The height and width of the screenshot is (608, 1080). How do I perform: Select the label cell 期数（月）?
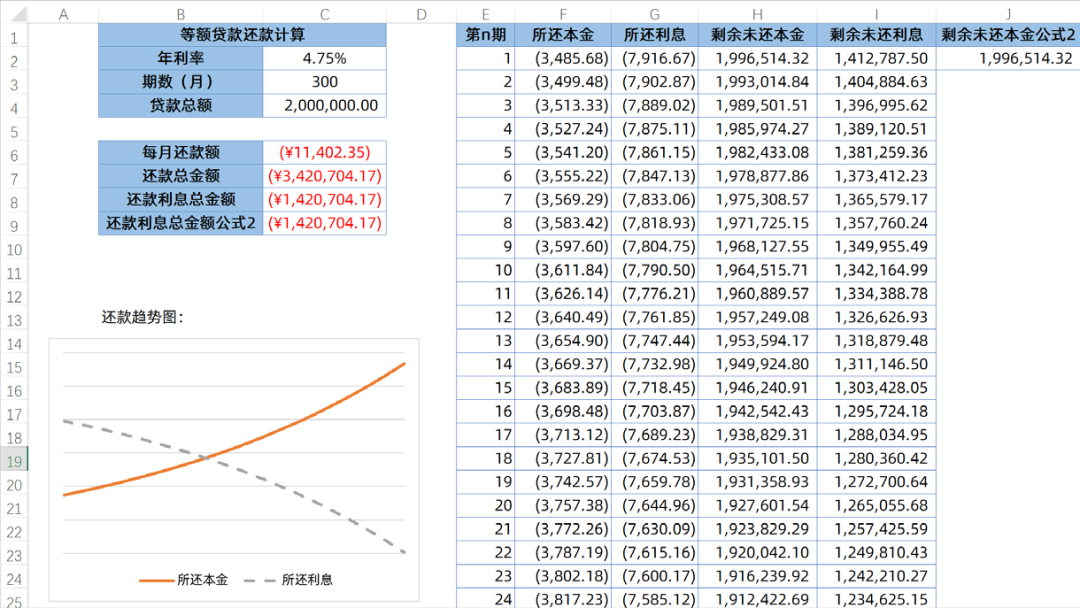pyautogui.click(x=180, y=82)
